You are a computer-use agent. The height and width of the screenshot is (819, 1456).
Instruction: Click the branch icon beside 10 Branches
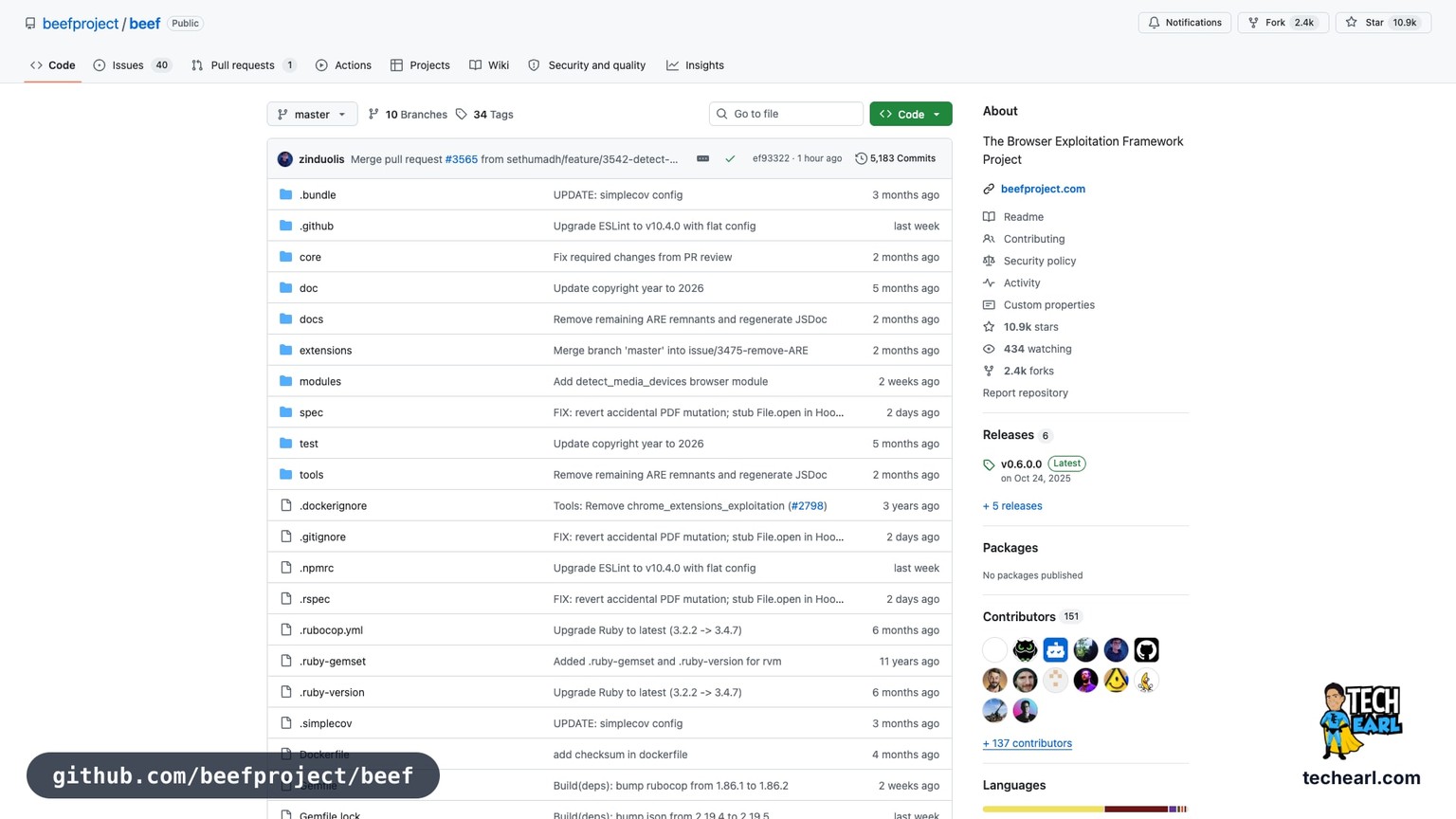coord(373,114)
